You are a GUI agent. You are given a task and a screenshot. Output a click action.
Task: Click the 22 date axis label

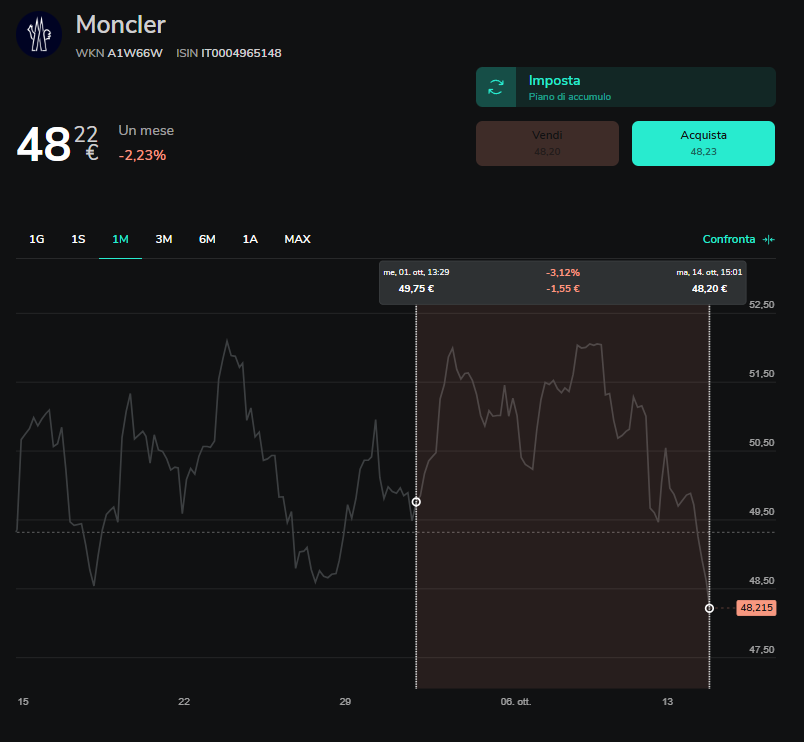click(x=184, y=701)
